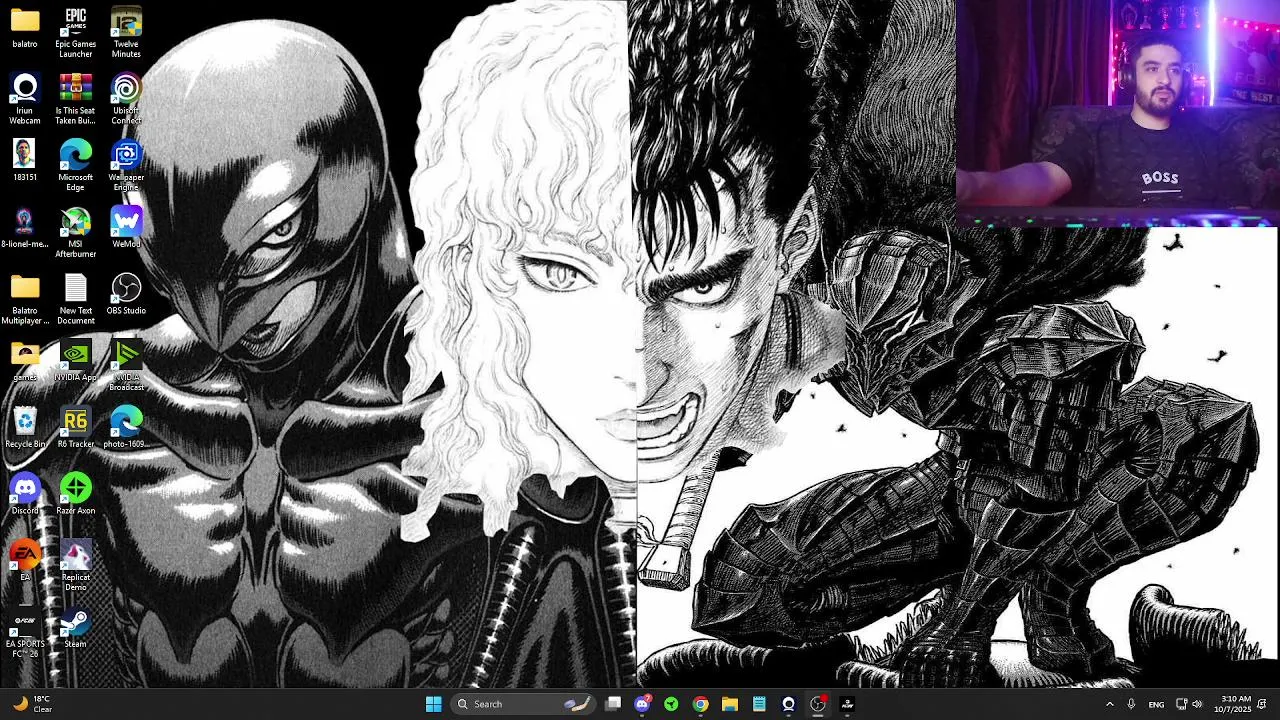Open the notification center icon
Screen dimensions: 1280x720
1263,704
